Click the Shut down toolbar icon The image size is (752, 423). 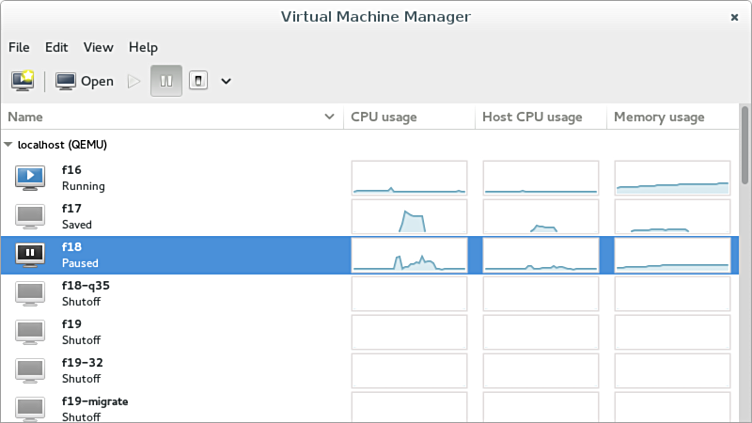(x=198, y=81)
